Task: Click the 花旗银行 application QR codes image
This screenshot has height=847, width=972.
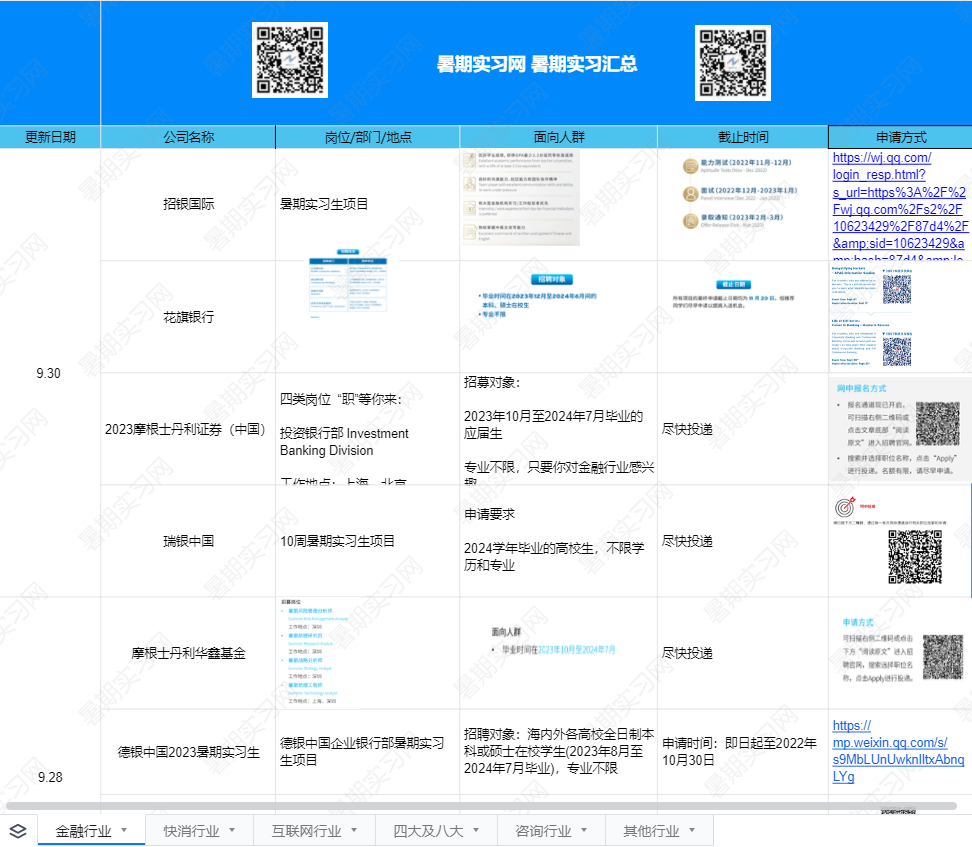Action: [x=872, y=317]
